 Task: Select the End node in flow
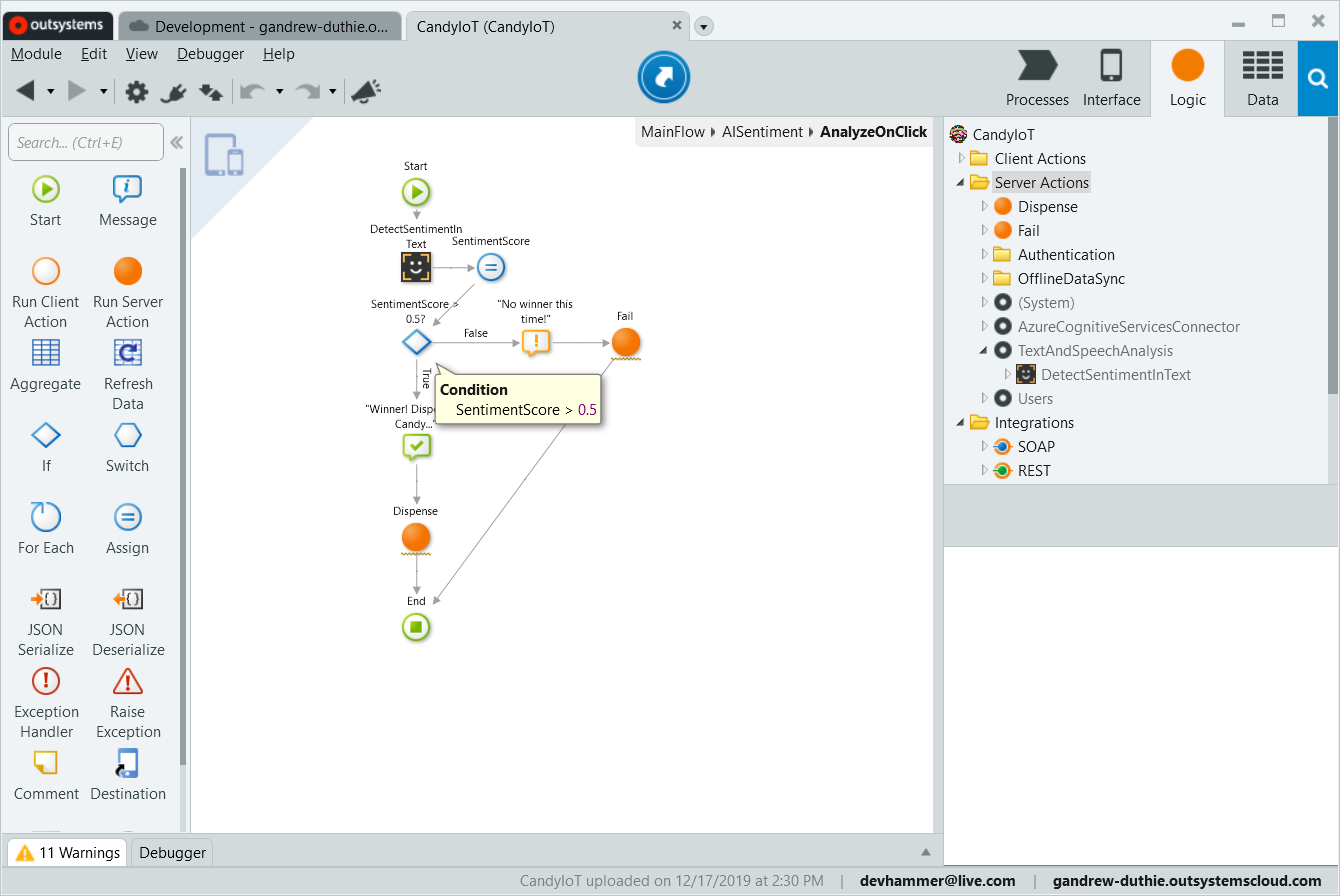(416, 627)
